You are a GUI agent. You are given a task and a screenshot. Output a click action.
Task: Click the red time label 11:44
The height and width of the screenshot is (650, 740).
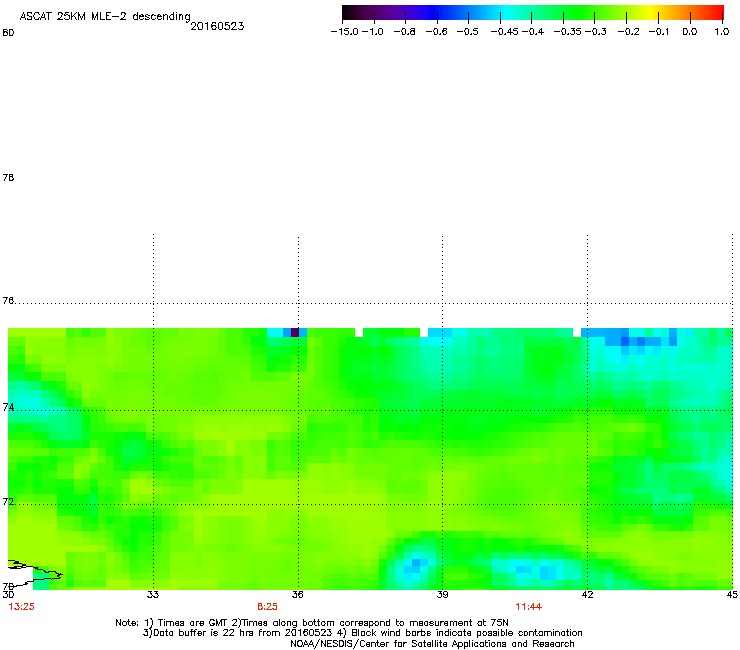click(529, 607)
